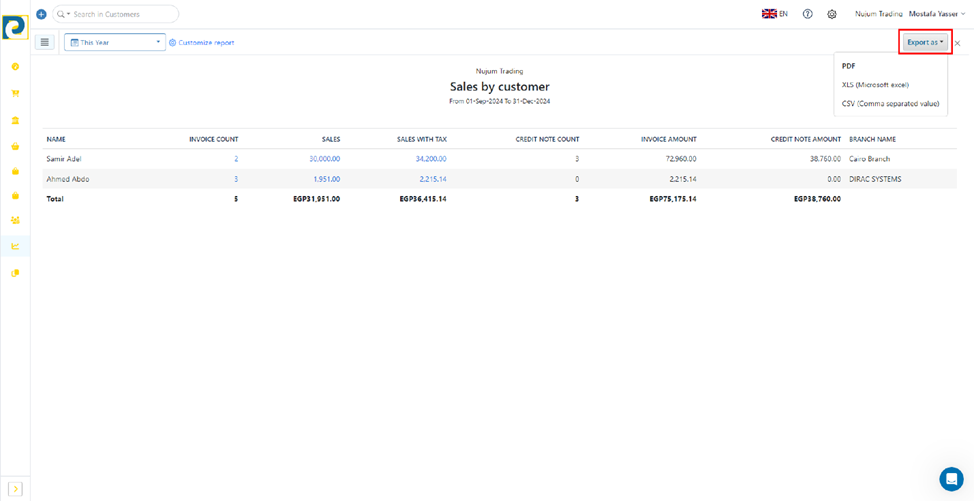The width and height of the screenshot is (974, 501).
Task: Open the help question mark icon
Action: click(808, 14)
